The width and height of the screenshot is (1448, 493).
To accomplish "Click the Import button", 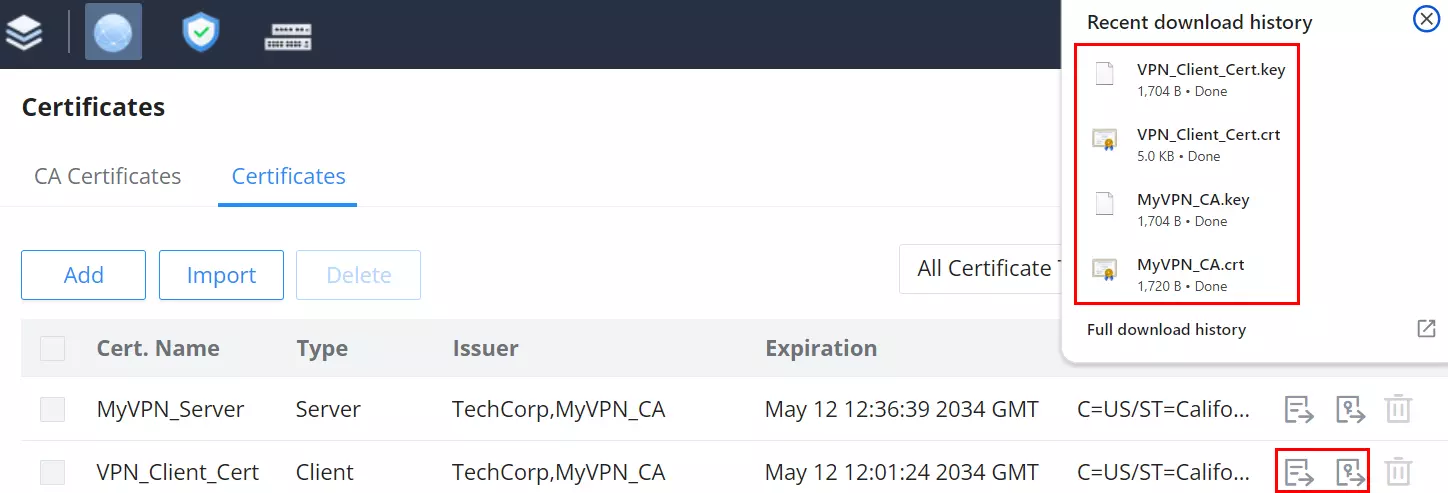I will [221, 275].
